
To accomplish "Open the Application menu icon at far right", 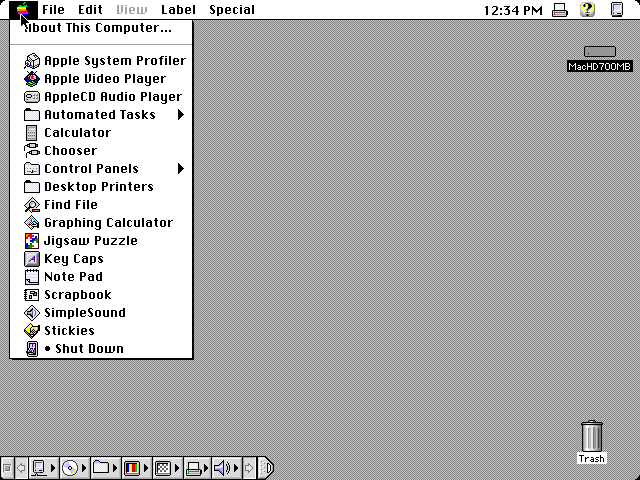I will tap(617, 9).
